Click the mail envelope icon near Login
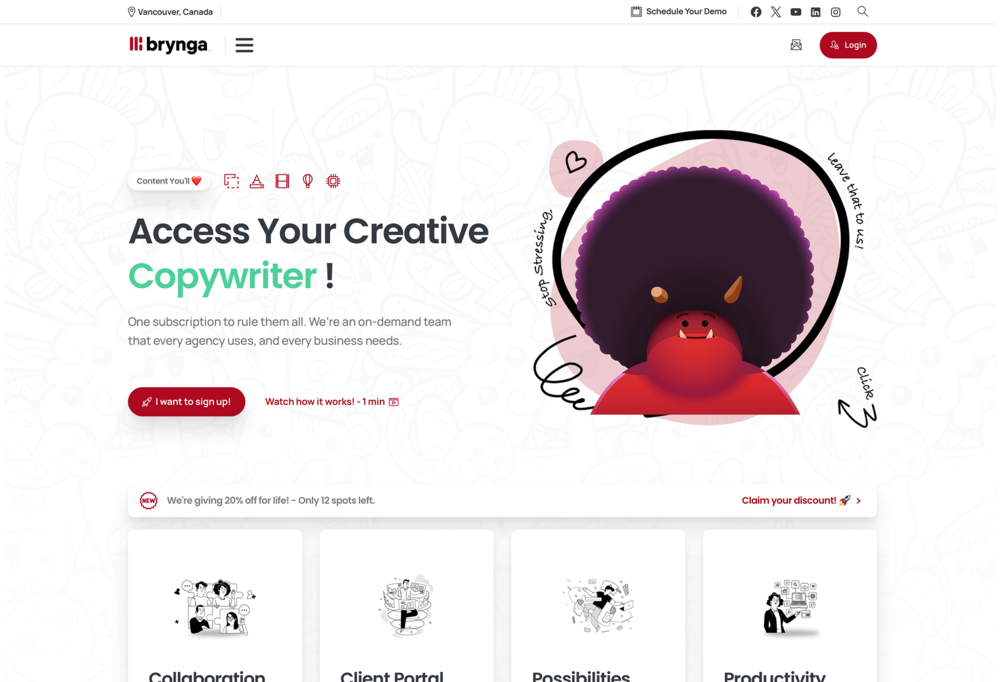This screenshot has height=682, width=1005. point(796,45)
